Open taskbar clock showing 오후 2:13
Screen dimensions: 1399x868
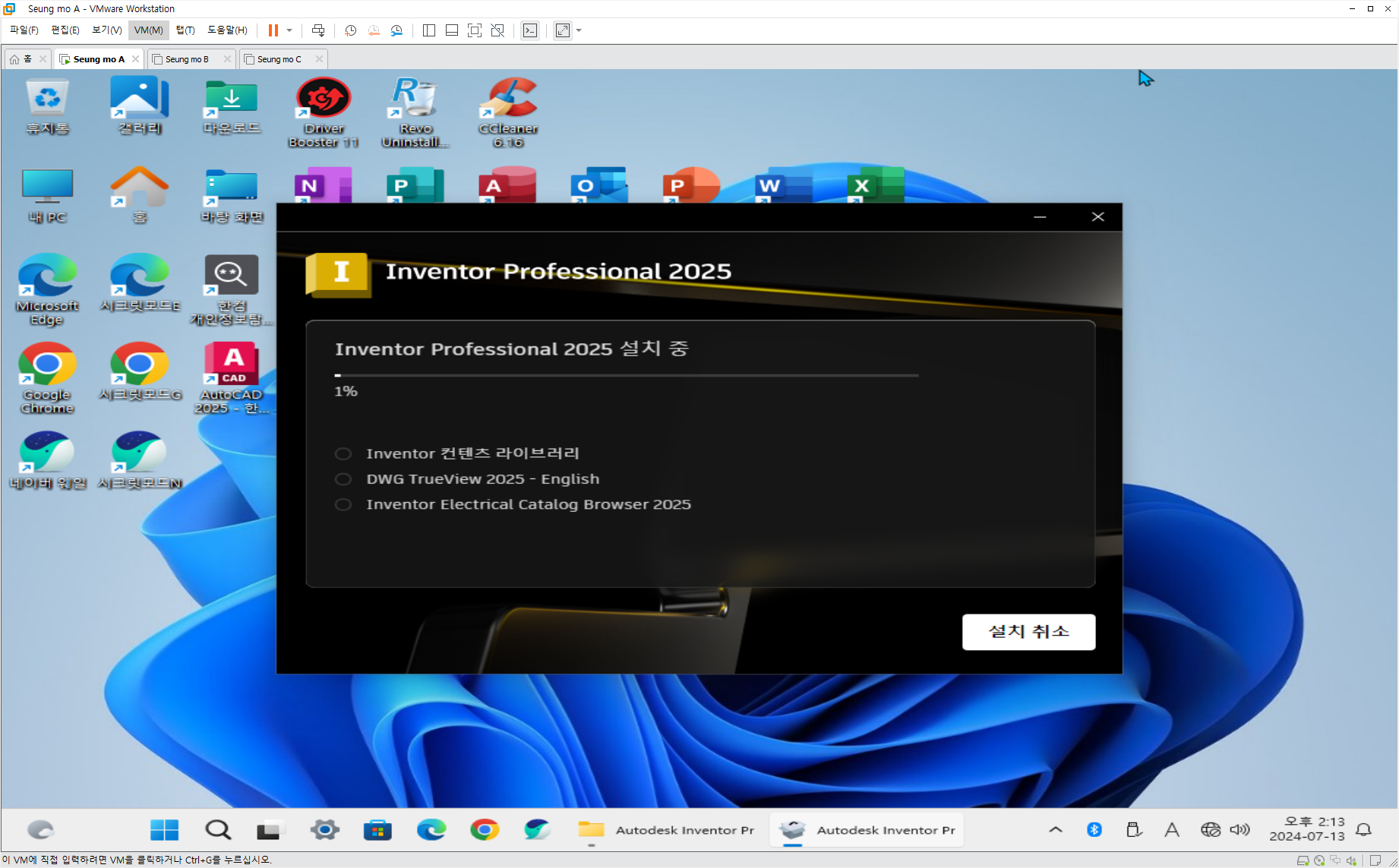pos(1307,829)
